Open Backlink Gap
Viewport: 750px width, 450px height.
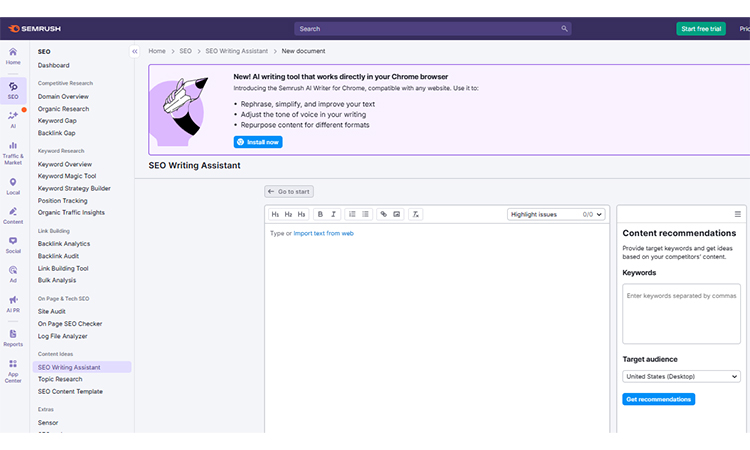tap(56, 133)
